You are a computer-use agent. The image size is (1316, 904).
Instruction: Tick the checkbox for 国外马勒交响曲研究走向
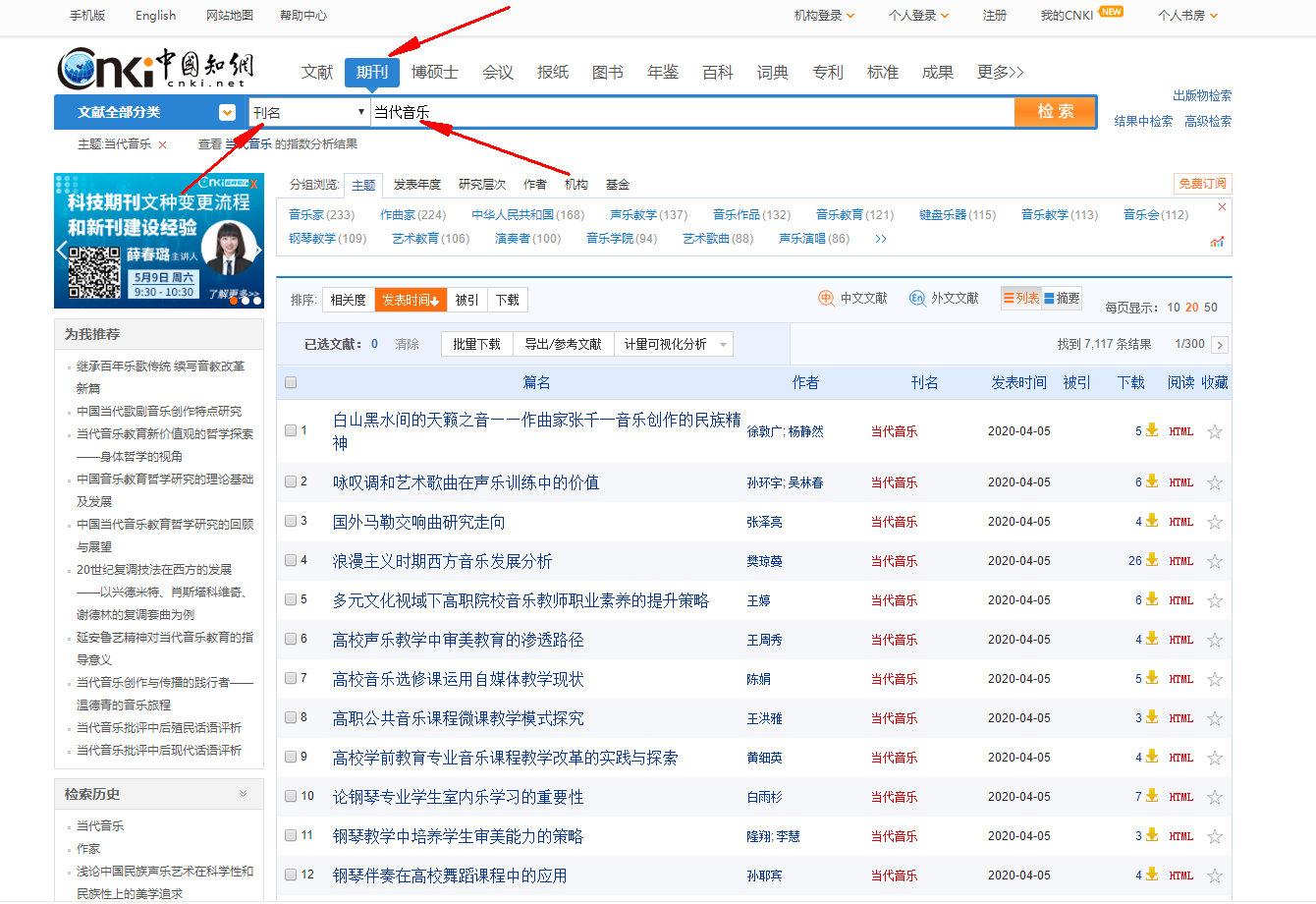(x=291, y=521)
